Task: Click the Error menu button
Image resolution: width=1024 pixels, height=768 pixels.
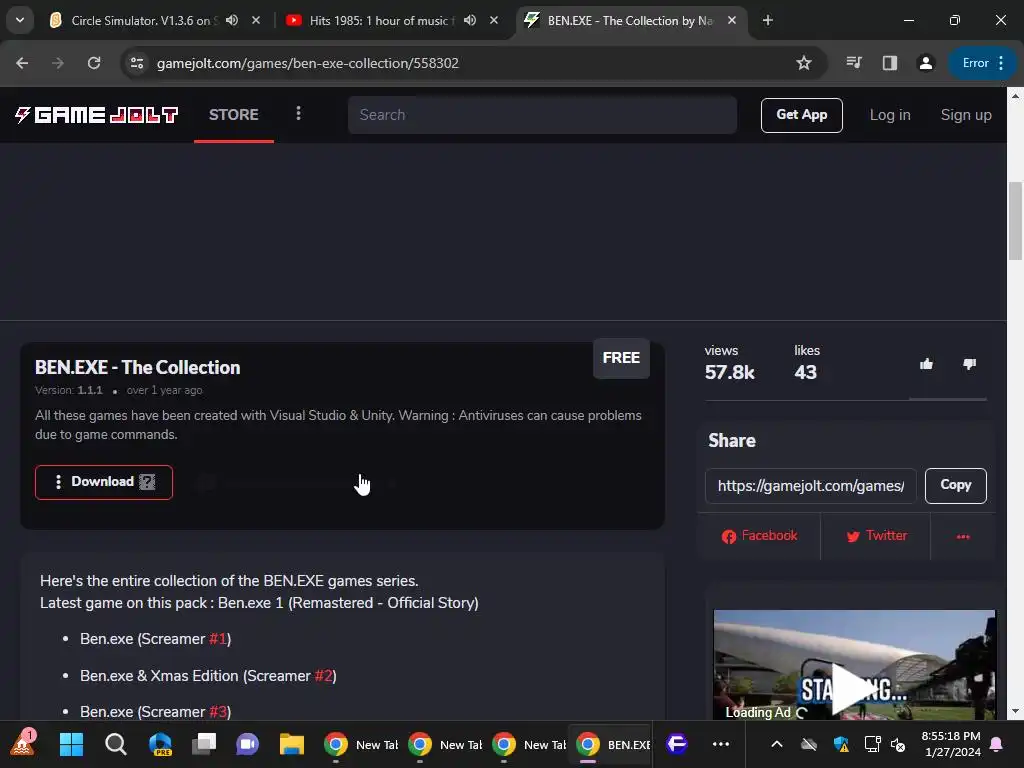Action: pyautogui.click(x=982, y=63)
